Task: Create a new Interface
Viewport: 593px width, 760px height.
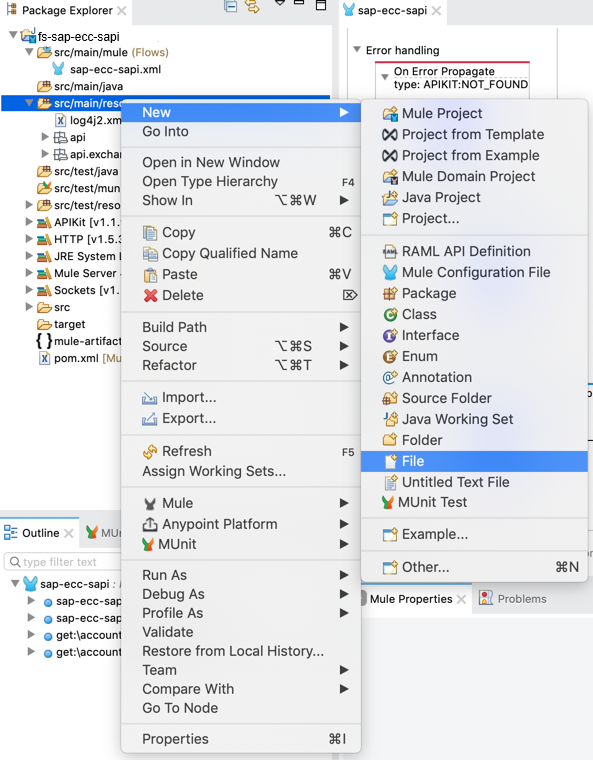Action: pyautogui.click(x=474, y=335)
